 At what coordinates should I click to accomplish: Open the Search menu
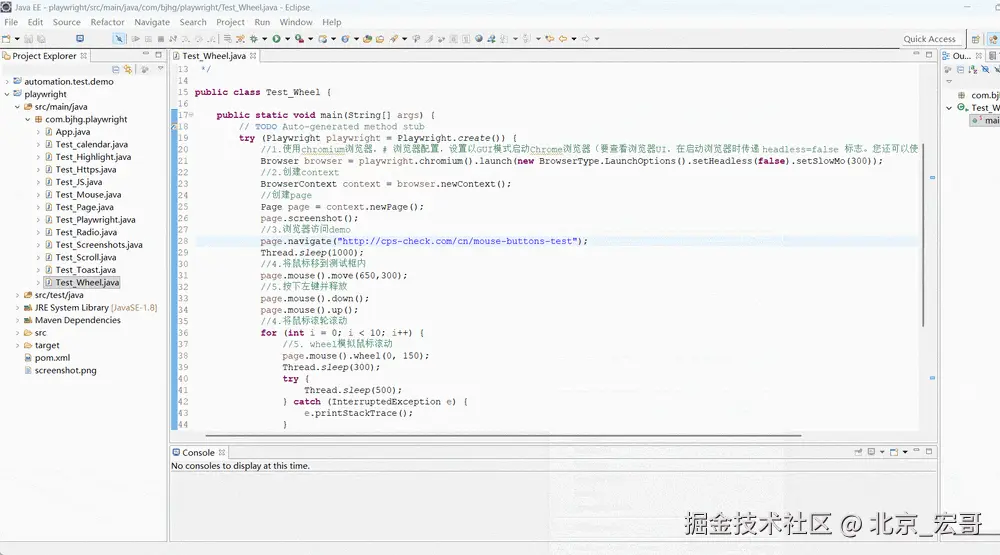[x=193, y=22]
